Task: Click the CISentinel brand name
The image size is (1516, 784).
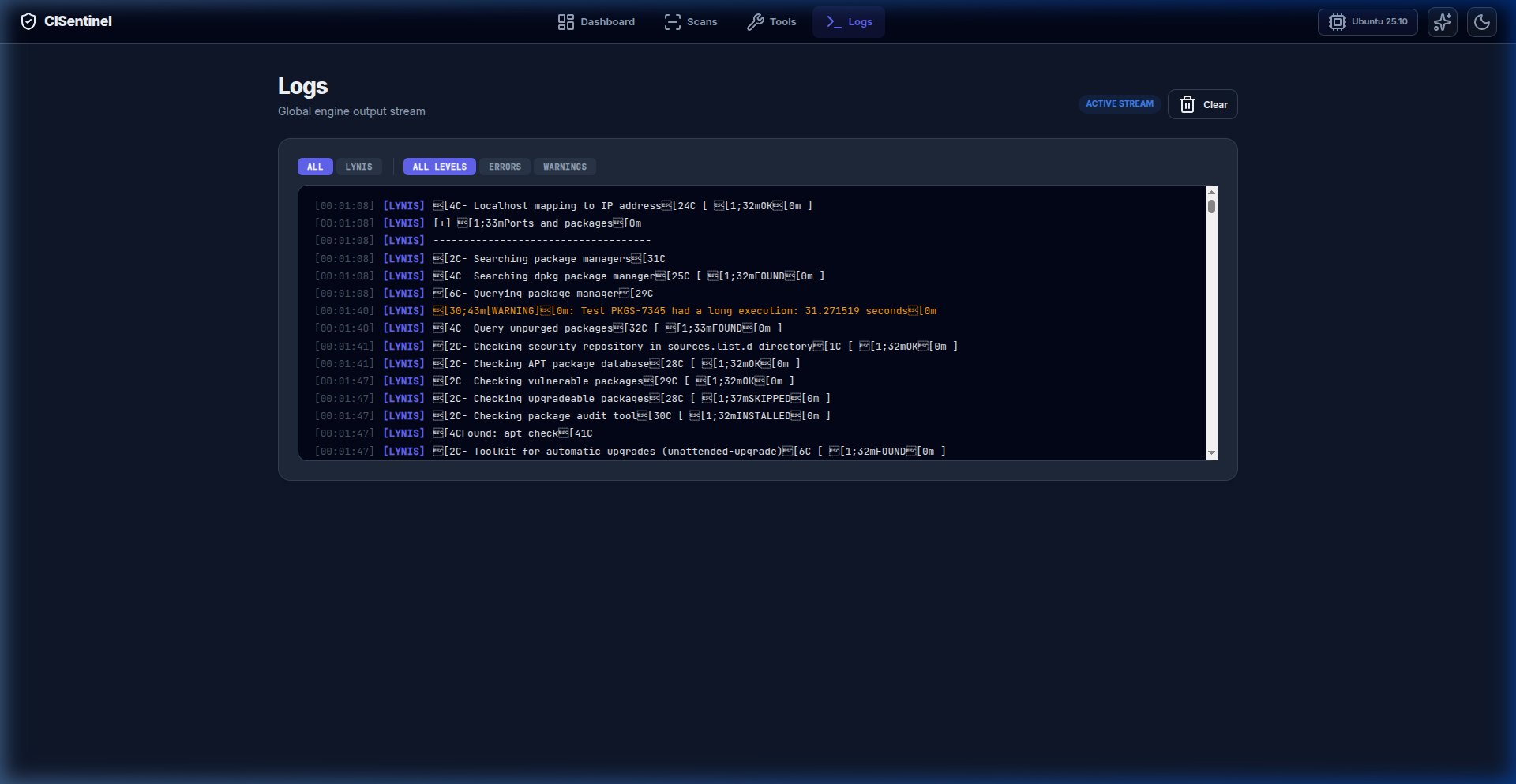Action: [x=78, y=21]
